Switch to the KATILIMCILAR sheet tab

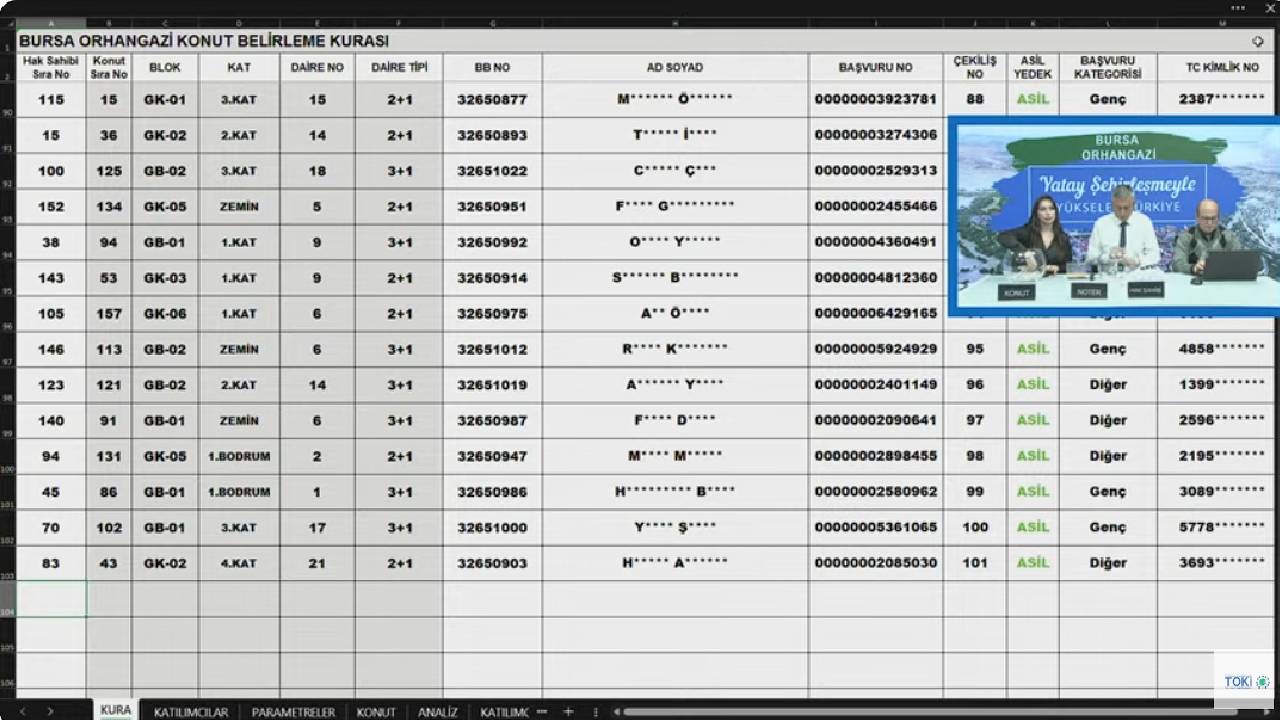tap(191, 711)
